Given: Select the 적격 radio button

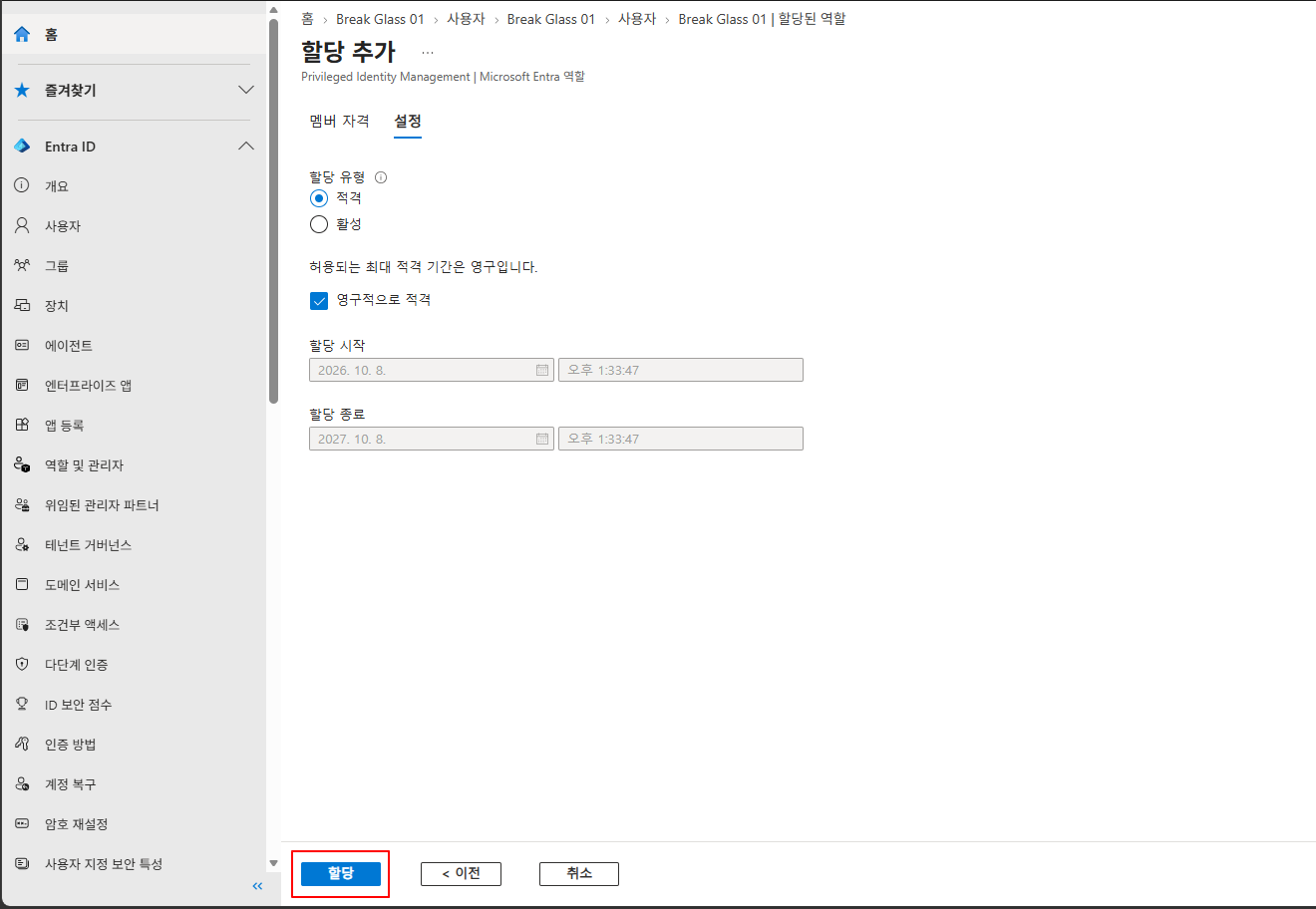Looking at the screenshot, I should pyautogui.click(x=319, y=198).
